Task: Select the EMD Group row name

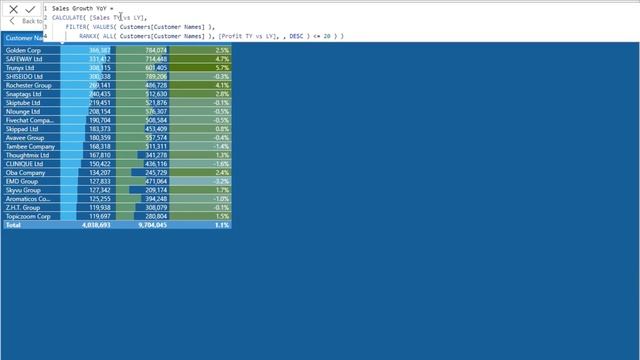Action: pyautogui.click(x=22, y=182)
